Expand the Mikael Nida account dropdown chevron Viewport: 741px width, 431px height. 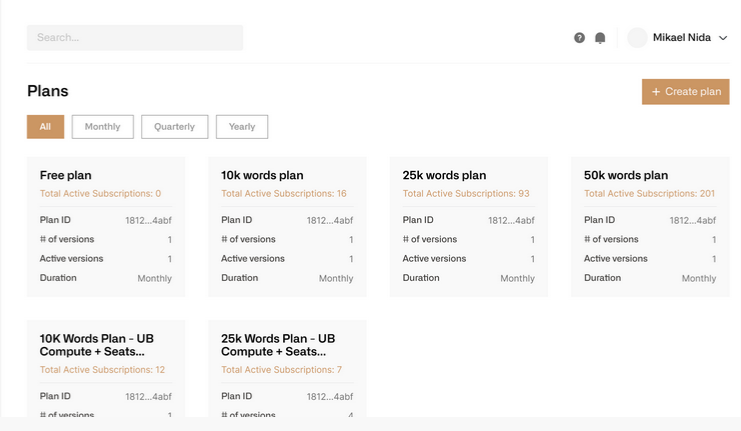(723, 38)
